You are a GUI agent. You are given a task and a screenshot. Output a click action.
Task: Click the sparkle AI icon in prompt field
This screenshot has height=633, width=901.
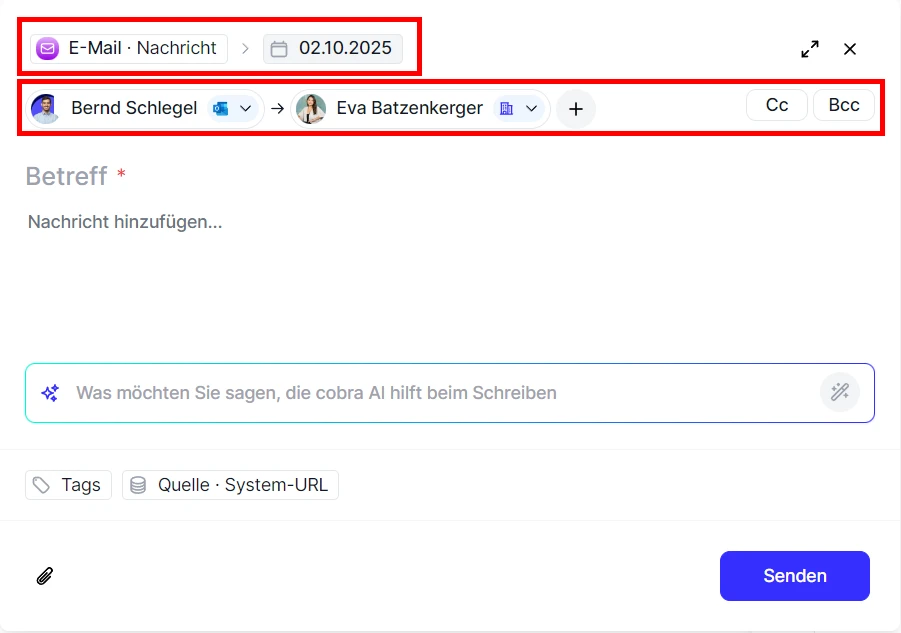47,392
